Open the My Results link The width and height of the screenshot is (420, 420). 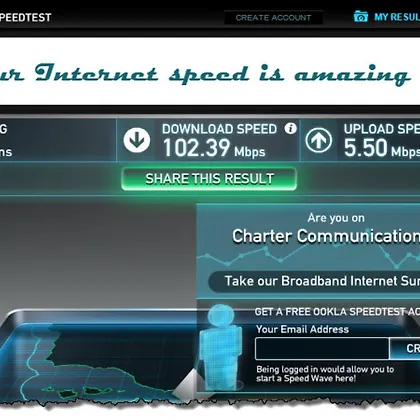[397, 17]
